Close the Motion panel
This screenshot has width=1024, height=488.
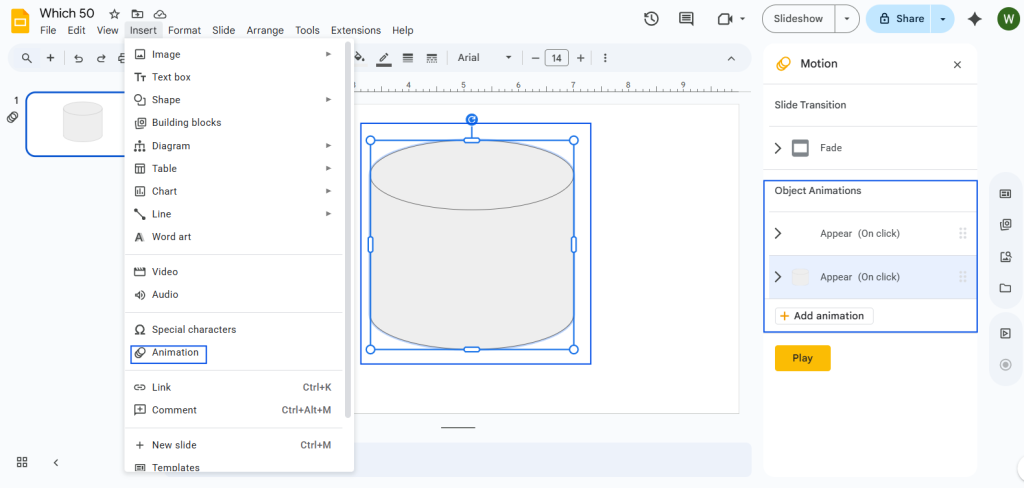[x=957, y=64]
